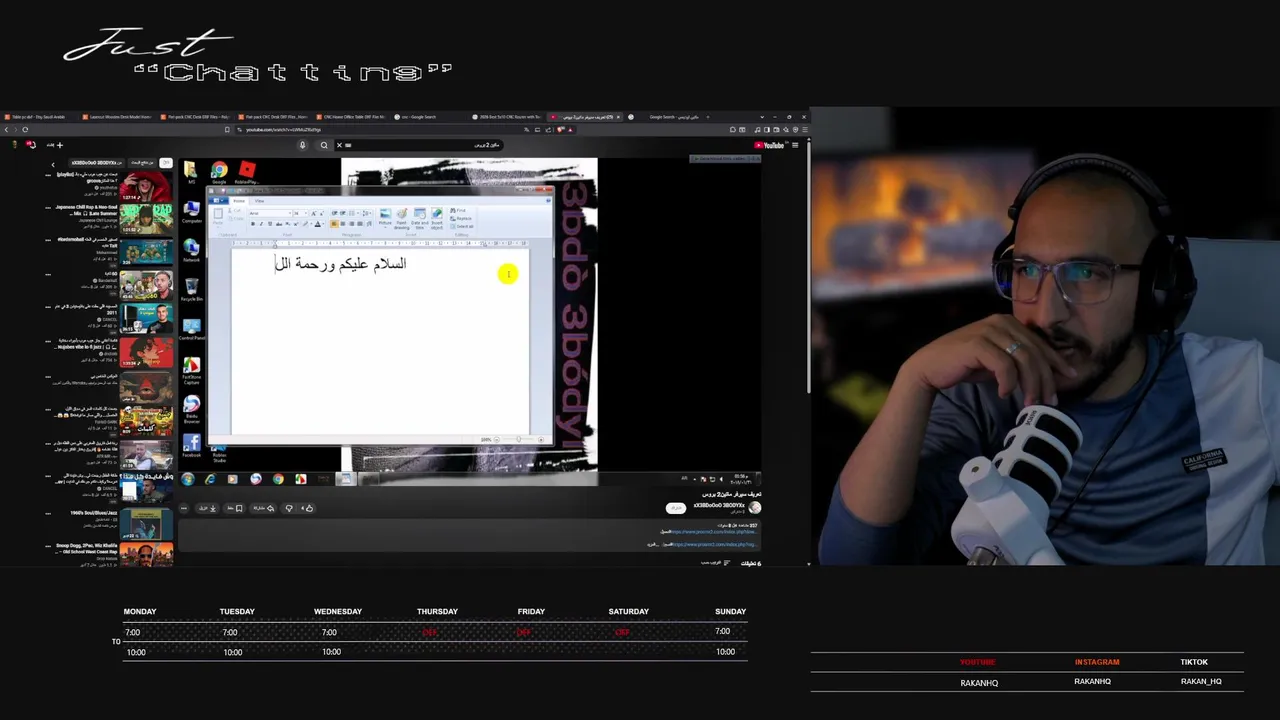
Task: Start voice search with the microphone icon
Action: click(302, 145)
